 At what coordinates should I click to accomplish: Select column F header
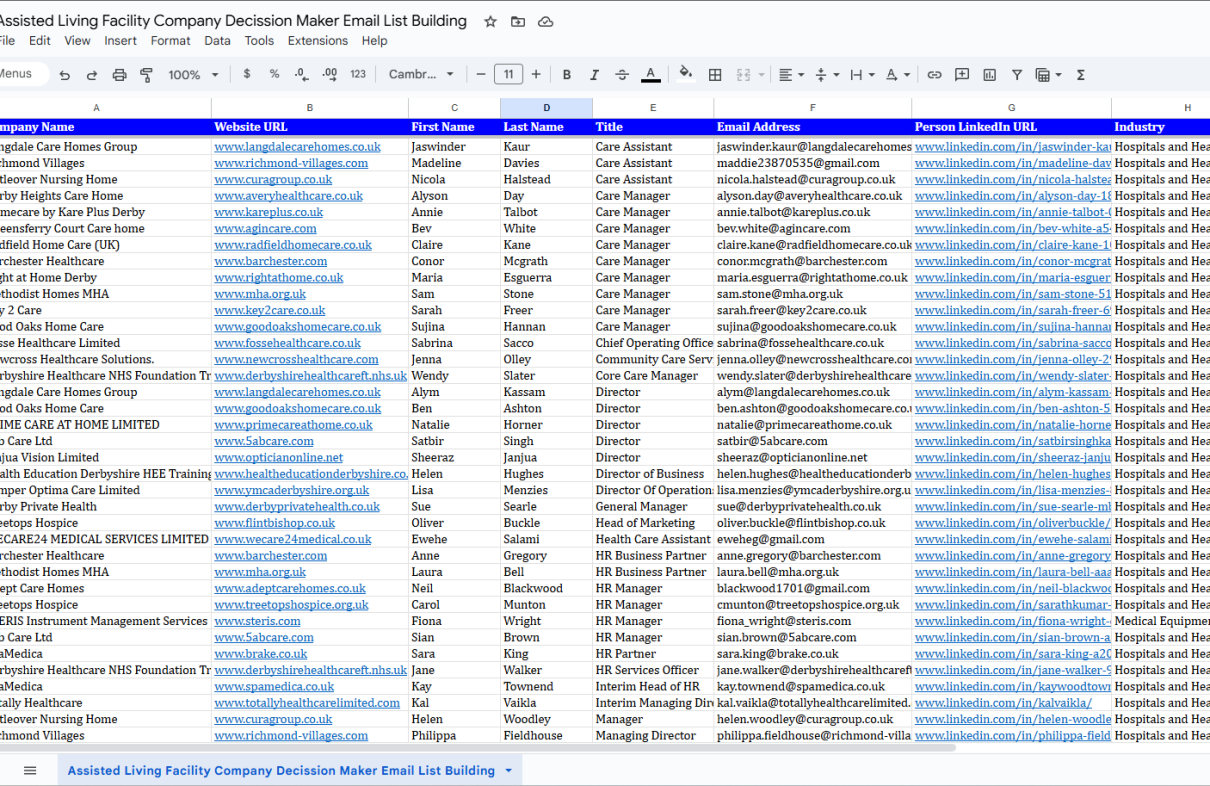click(x=812, y=108)
